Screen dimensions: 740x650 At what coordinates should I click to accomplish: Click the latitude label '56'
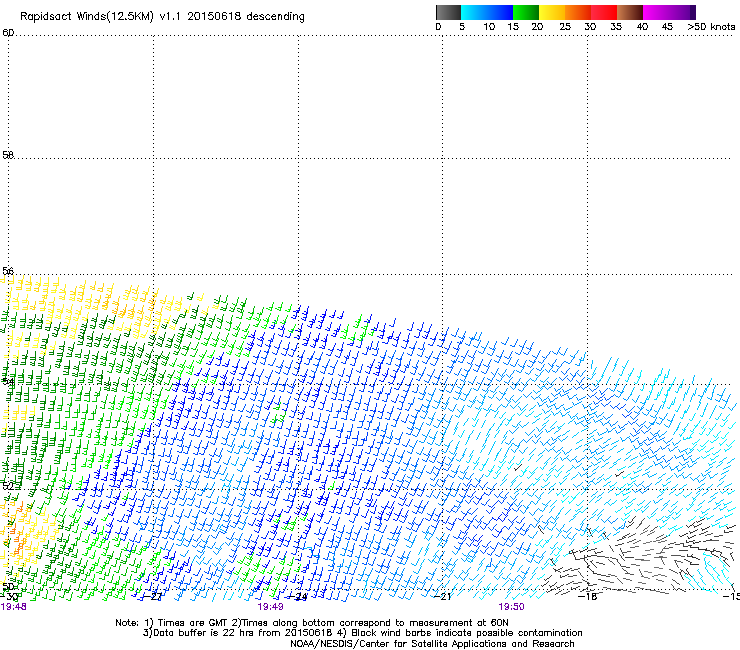pyautogui.click(x=8, y=271)
